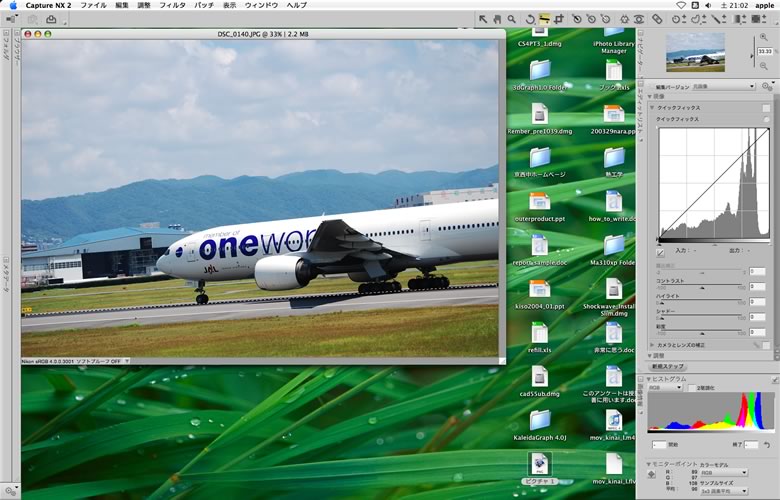Click the monitor point sampler icon
Viewport: 780px width, 500px height.
[x=652, y=475]
